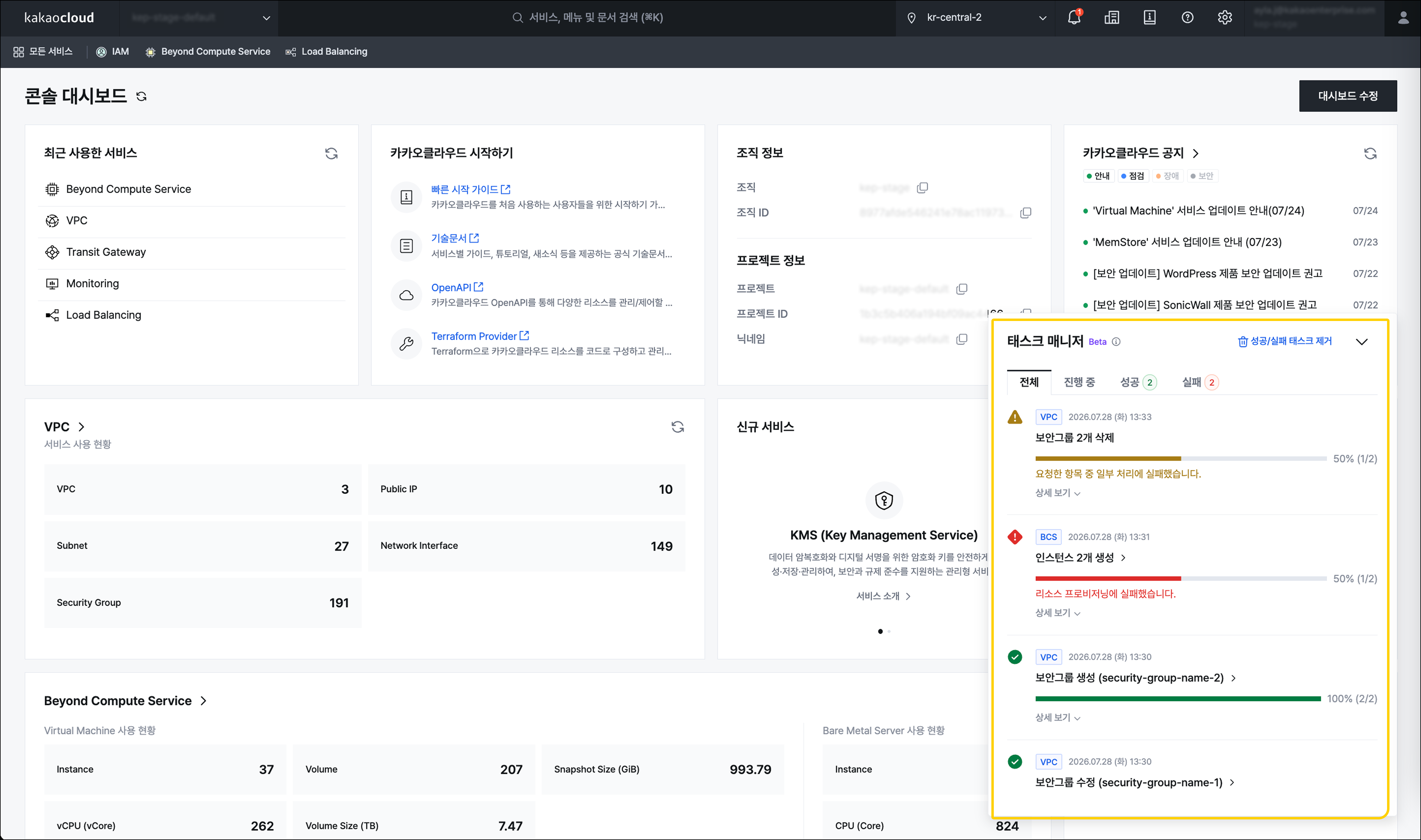The width and height of the screenshot is (1421, 840).
Task: Expand details for 인스턴스 2개 생성 task
Action: [1057, 613]
